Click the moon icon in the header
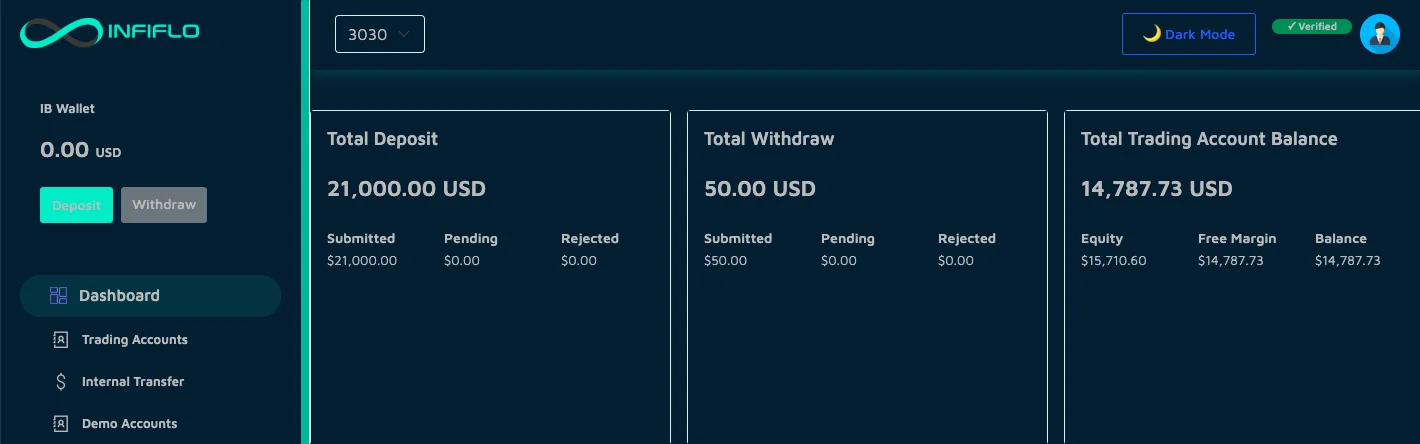 coord(1152,34)
